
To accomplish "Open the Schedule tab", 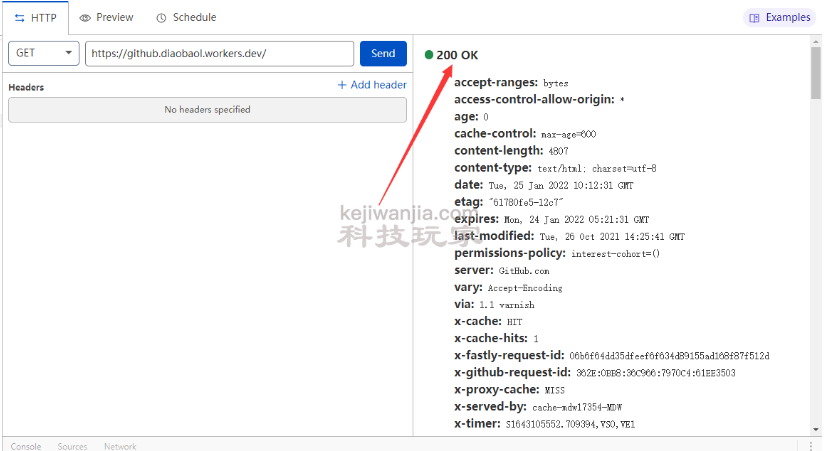I will click(x=186, y=18).
